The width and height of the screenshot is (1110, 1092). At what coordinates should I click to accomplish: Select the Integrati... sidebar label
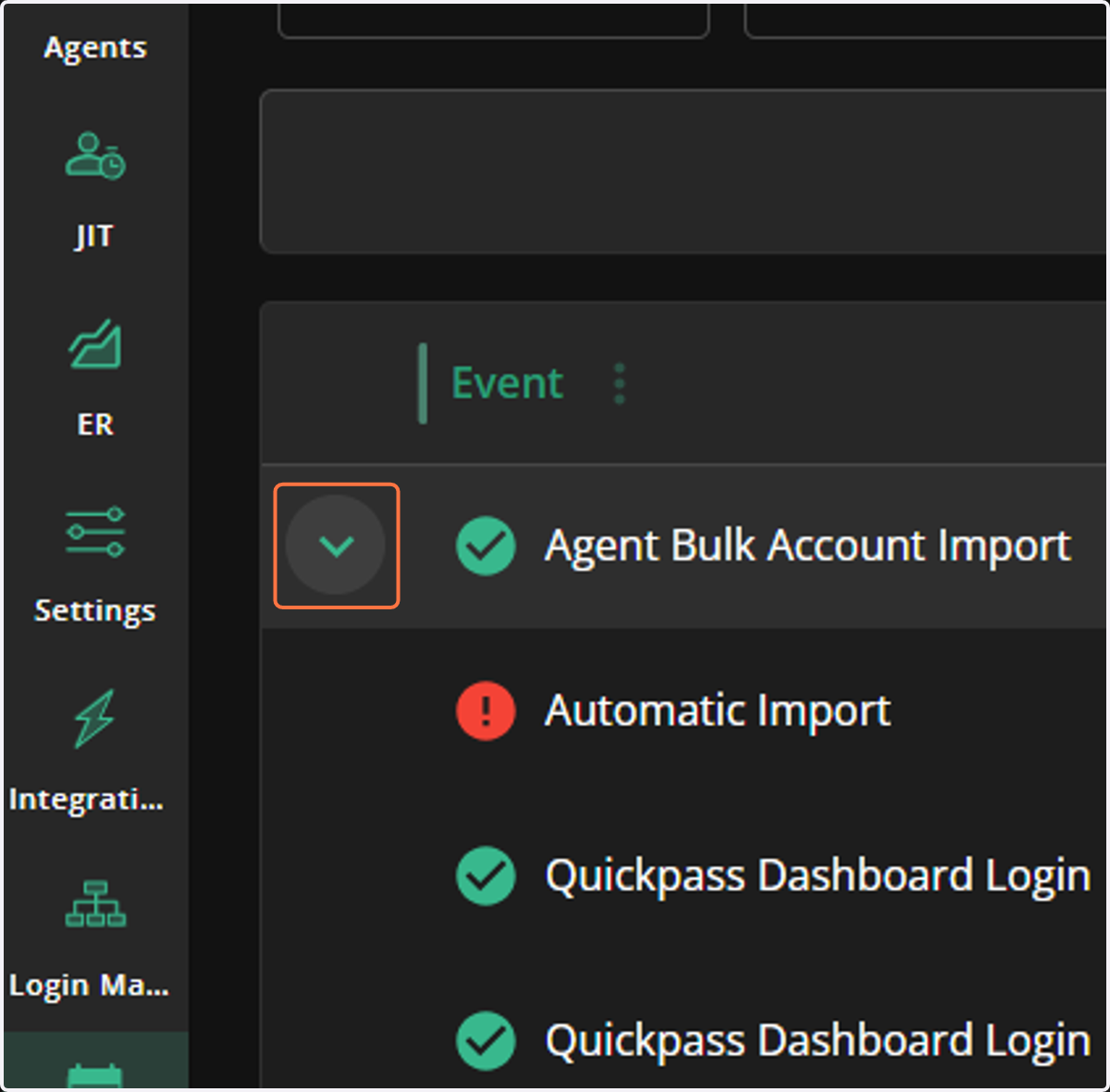pyautogui.click(x=86, y=799)
